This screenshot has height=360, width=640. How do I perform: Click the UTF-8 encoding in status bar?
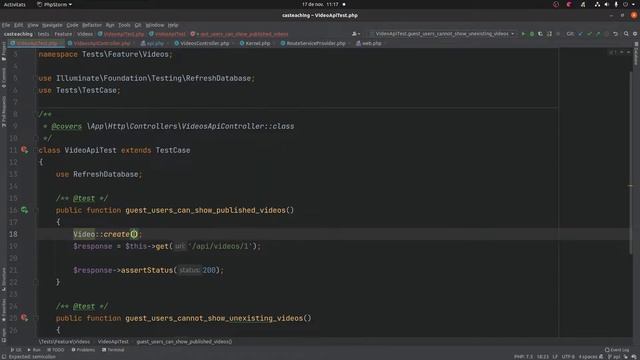(x=568, y=357)
